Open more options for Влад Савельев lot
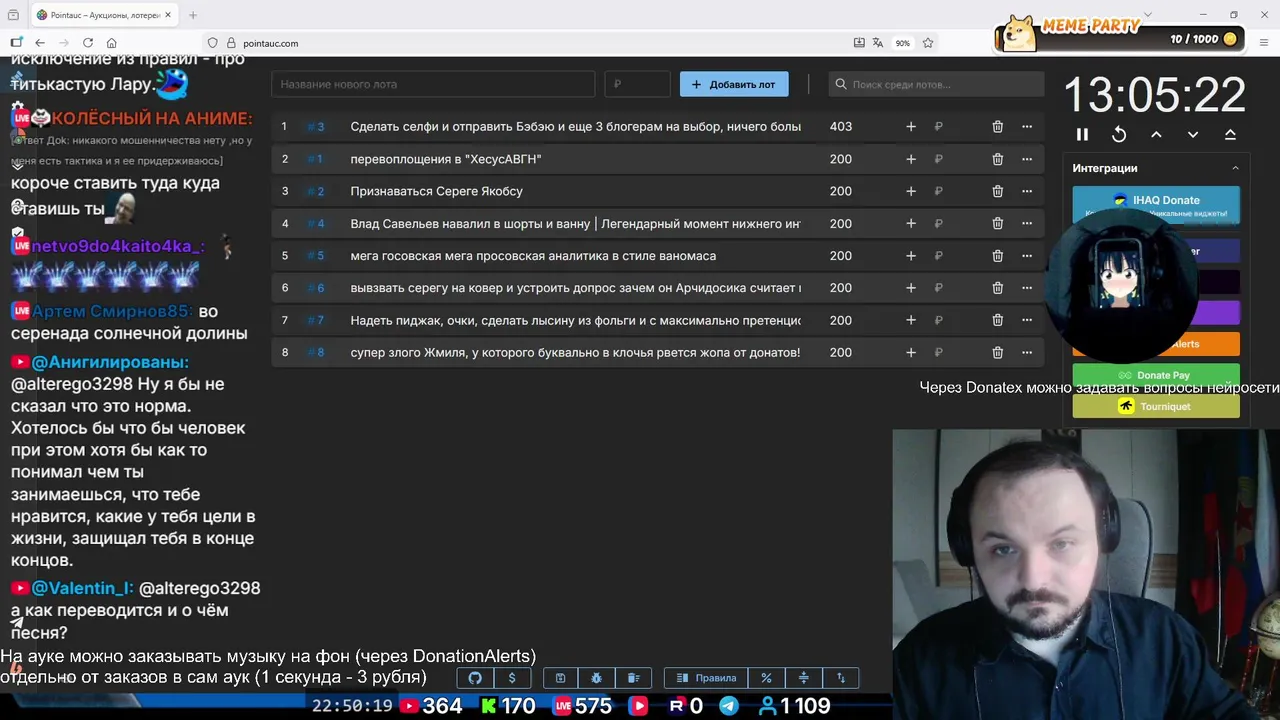Image resolution: width=1280 pixels, height=720 pixels. 1027,224
